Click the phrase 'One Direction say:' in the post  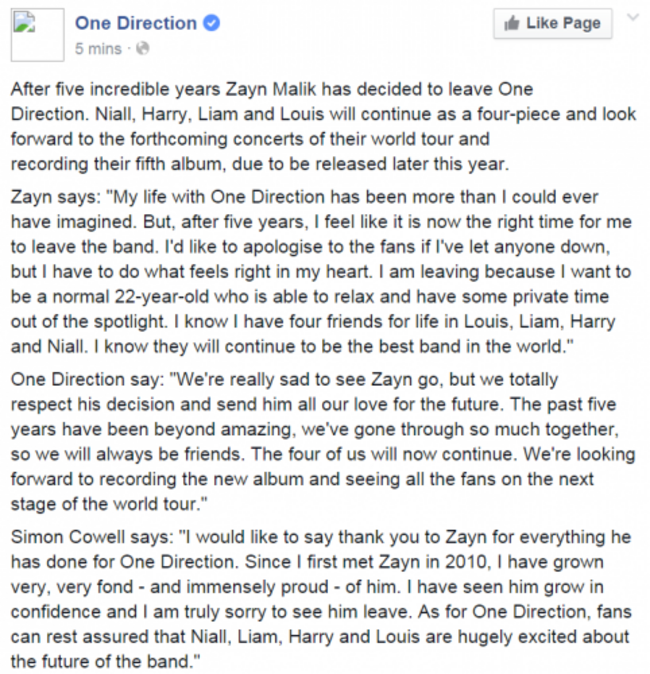(x=88, y=380)
